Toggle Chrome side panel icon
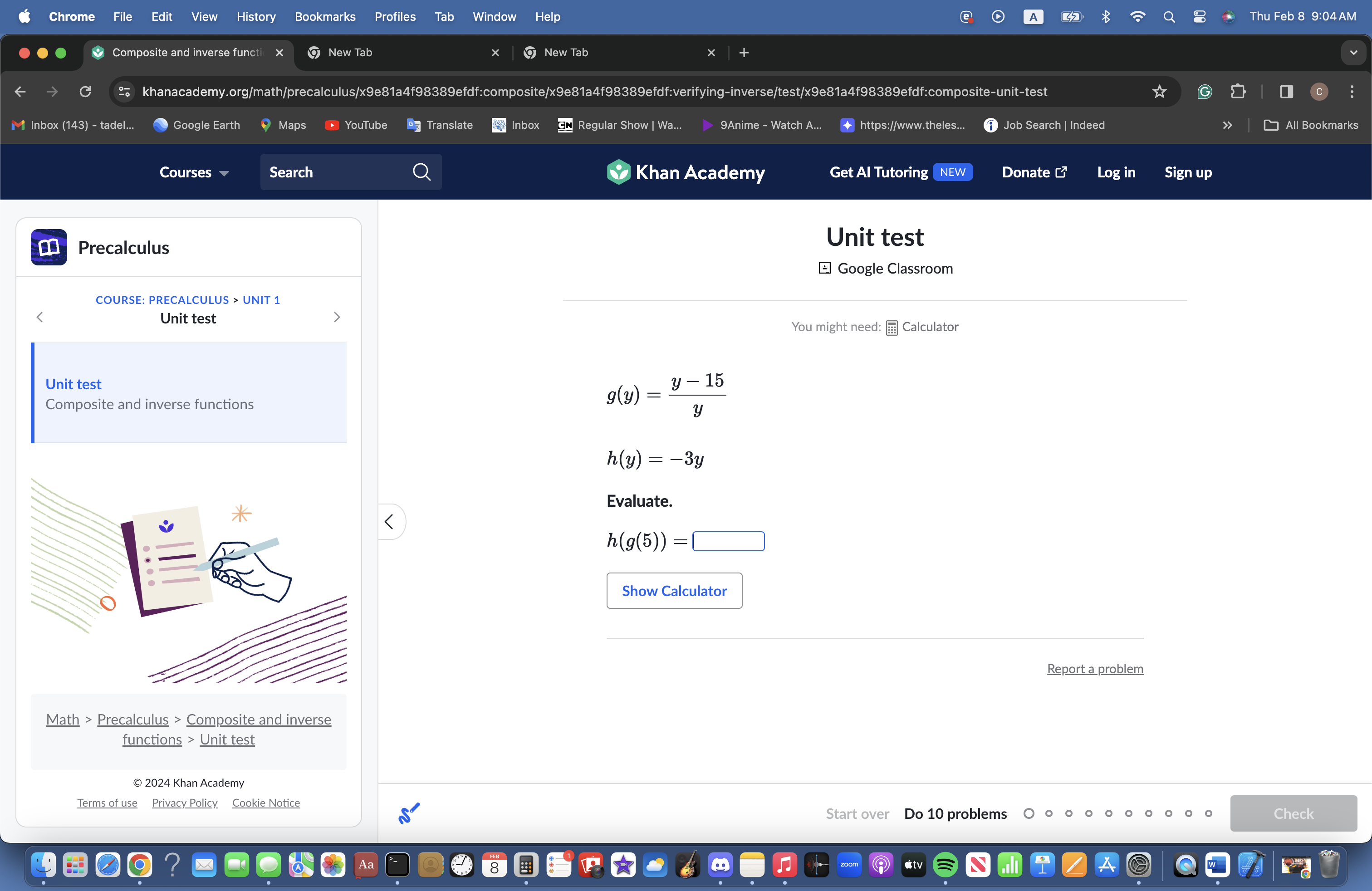 1286,92
